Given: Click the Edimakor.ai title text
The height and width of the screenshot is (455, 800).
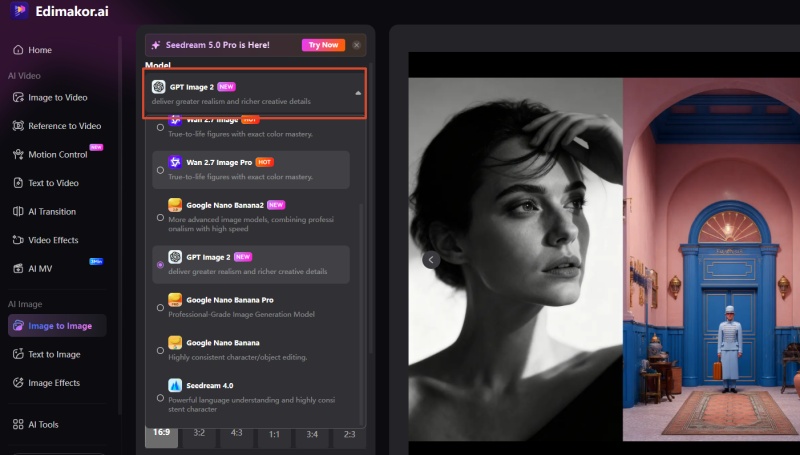Looking at the screenshot, I should (72, 11).
